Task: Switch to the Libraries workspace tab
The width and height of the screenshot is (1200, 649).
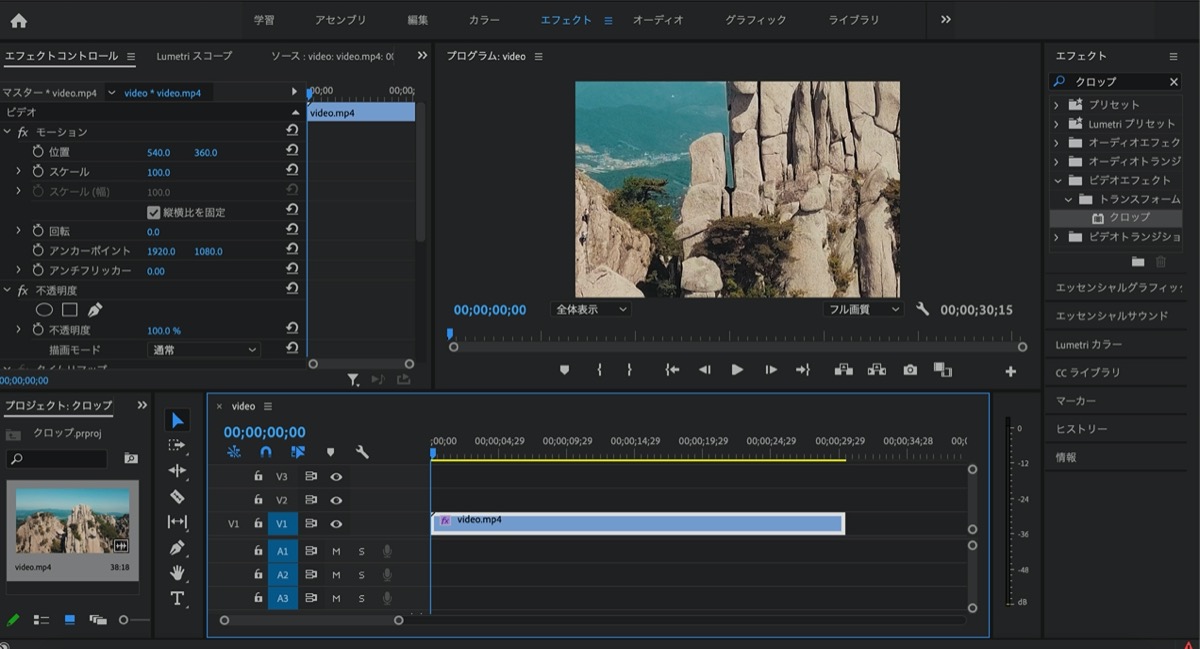Action: pyautogui.click(x=854, y=20)
